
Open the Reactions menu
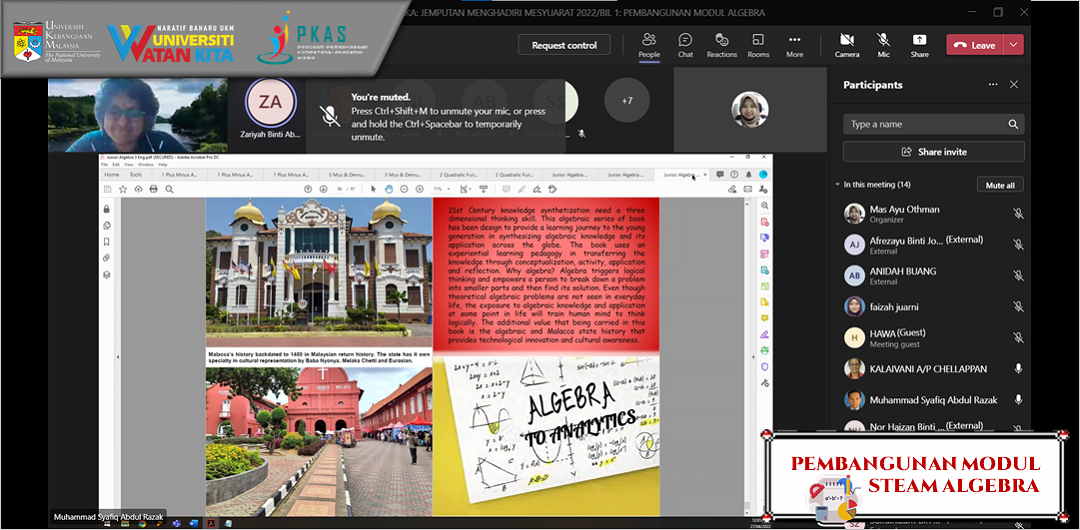click(721, 44)
